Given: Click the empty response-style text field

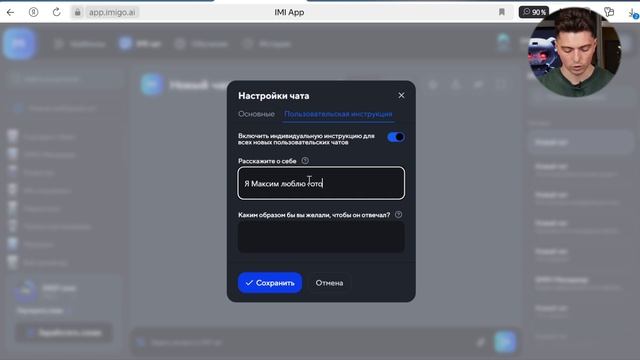Looking at the screenshot, I should pos(321,237).
